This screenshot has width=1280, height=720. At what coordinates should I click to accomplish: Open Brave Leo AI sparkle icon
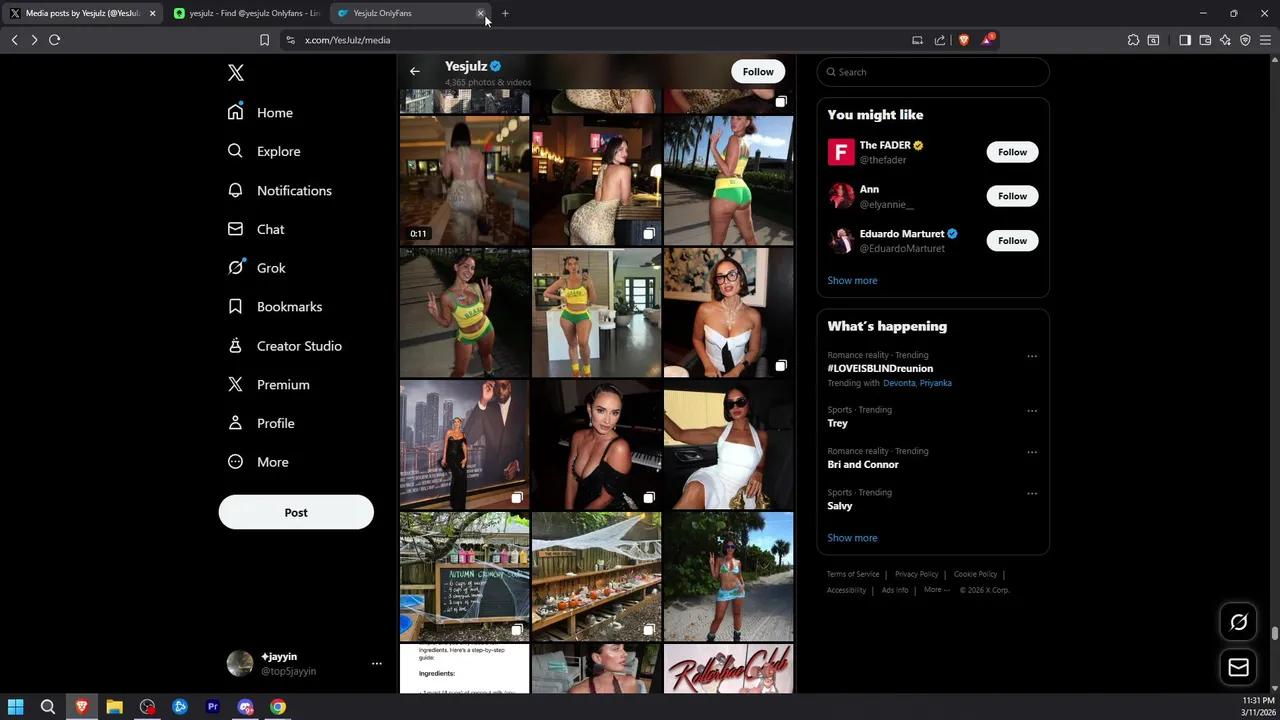click(1225, 40)
